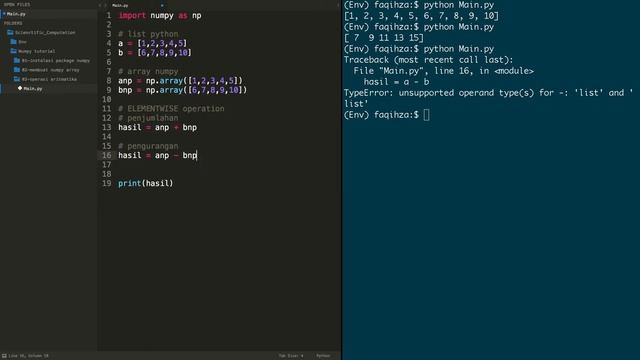Viewport: 640px width, 360px height.
Task: Click the 'anp = np.array' line
Action: pos(180,81)
